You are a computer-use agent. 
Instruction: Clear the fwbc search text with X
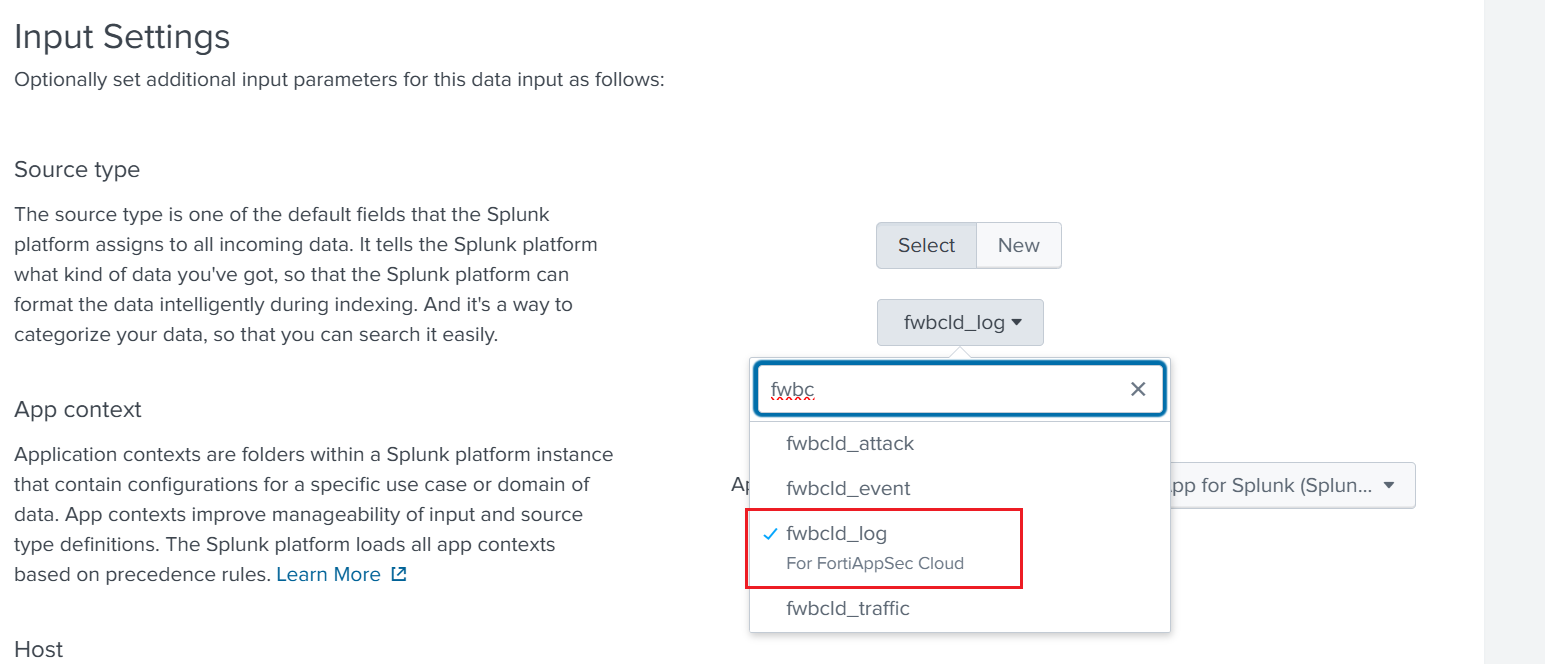(x=1138, y=389)
